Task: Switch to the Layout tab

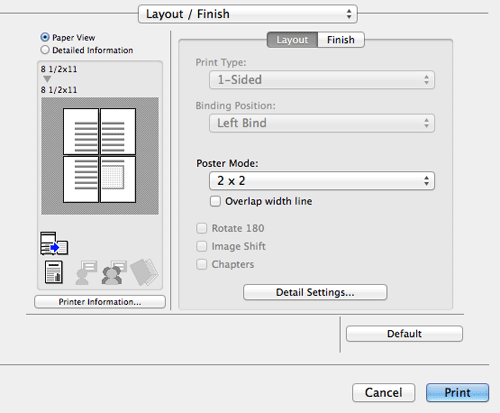Action: tap(292, 40)
